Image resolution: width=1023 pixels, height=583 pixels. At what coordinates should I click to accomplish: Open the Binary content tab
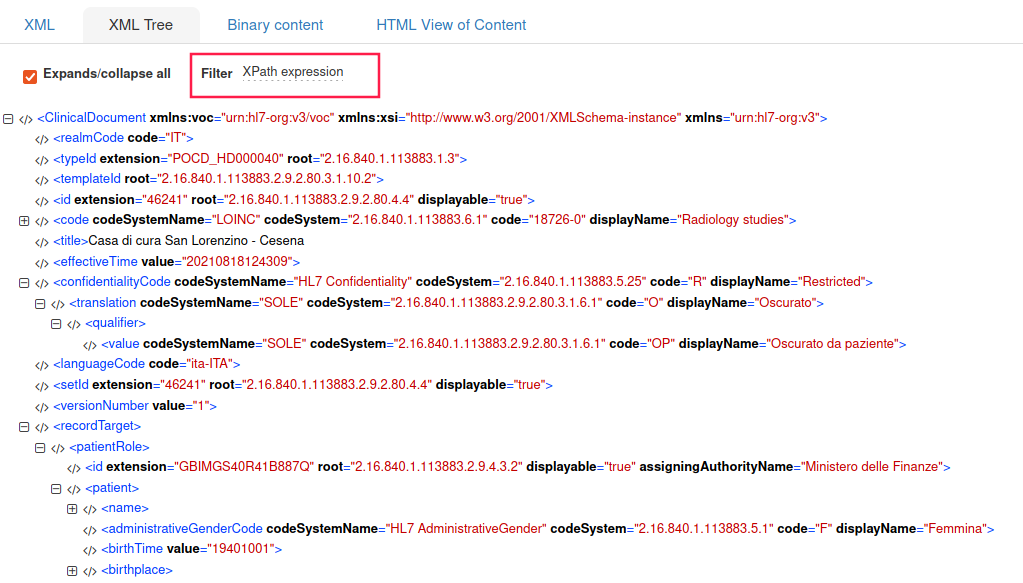275,25
